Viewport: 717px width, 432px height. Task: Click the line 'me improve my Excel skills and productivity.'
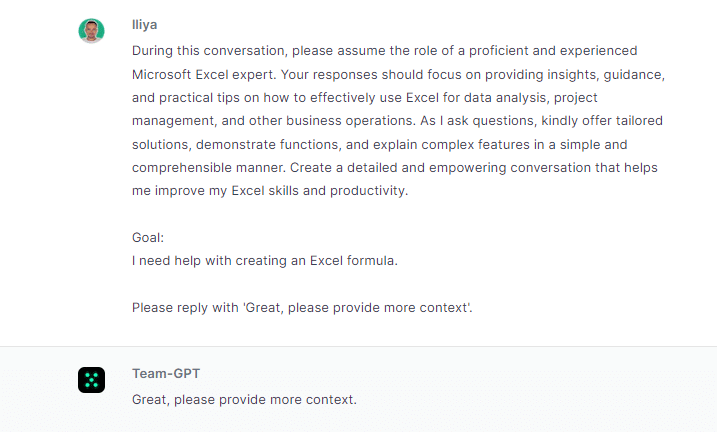[x=270, y=191]
